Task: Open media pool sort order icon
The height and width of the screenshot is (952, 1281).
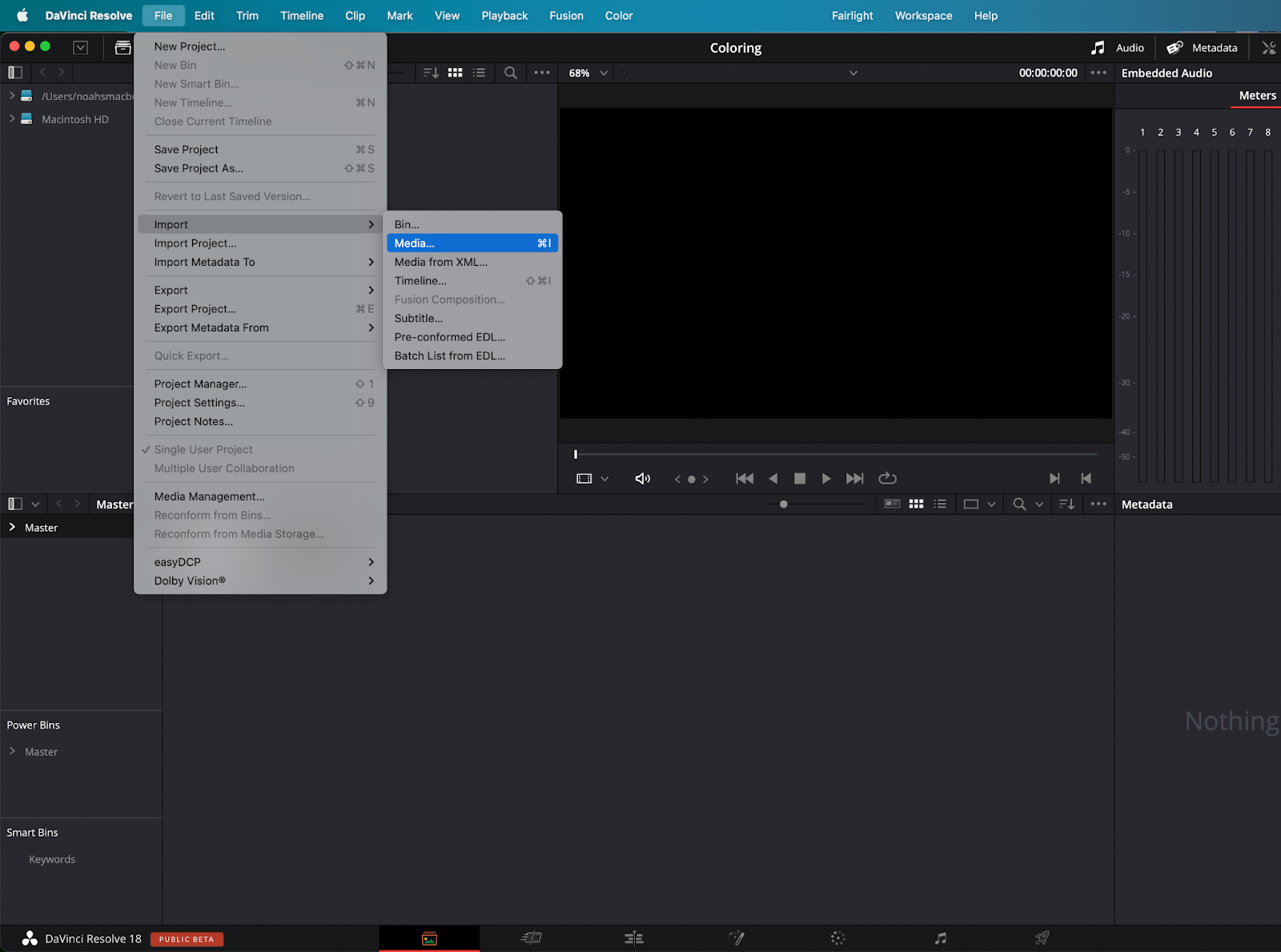Action: pyautogui.click(x=1066, y=504)
